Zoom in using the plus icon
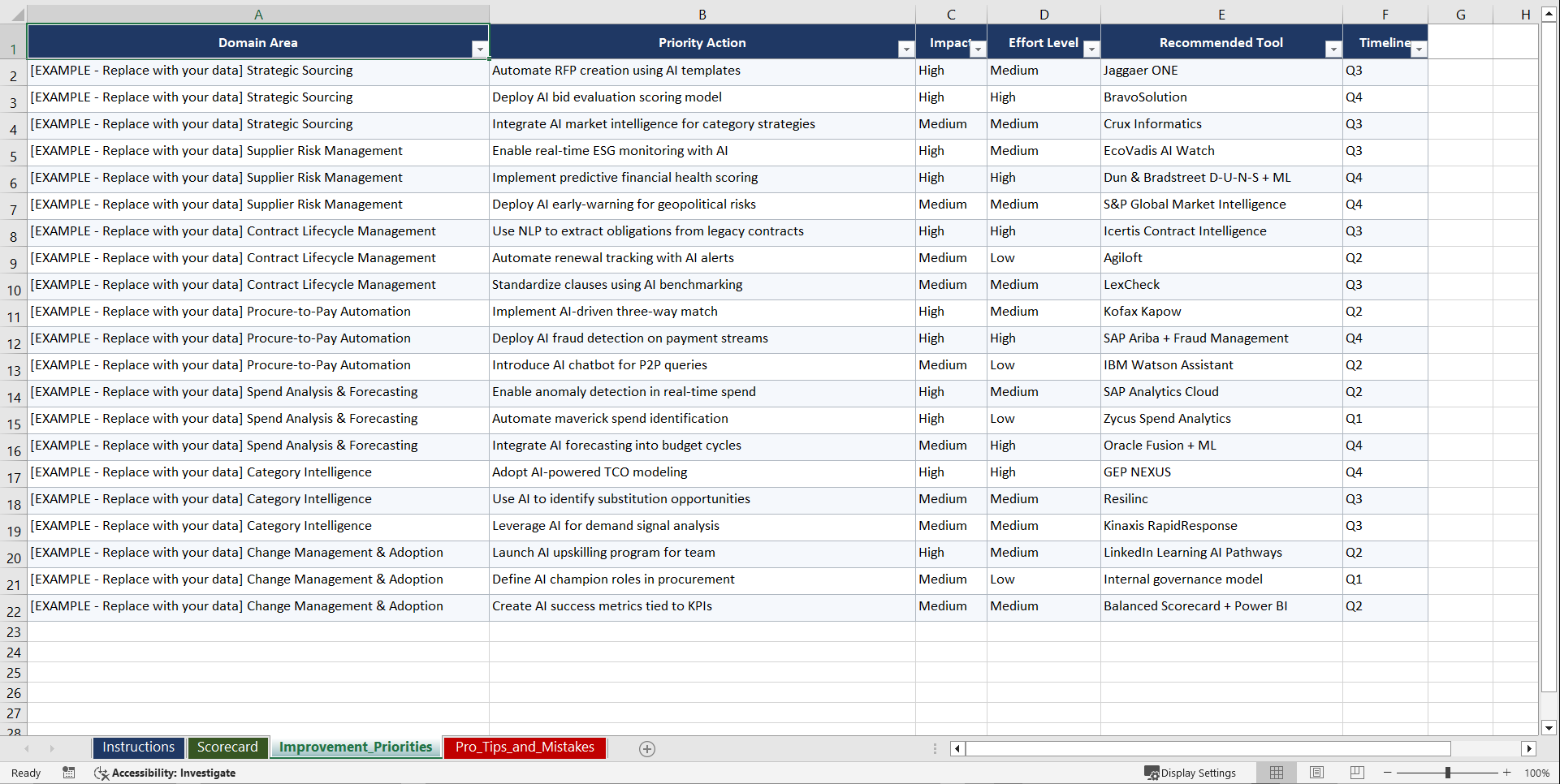1560x784 pixels. click(1506, 773)
